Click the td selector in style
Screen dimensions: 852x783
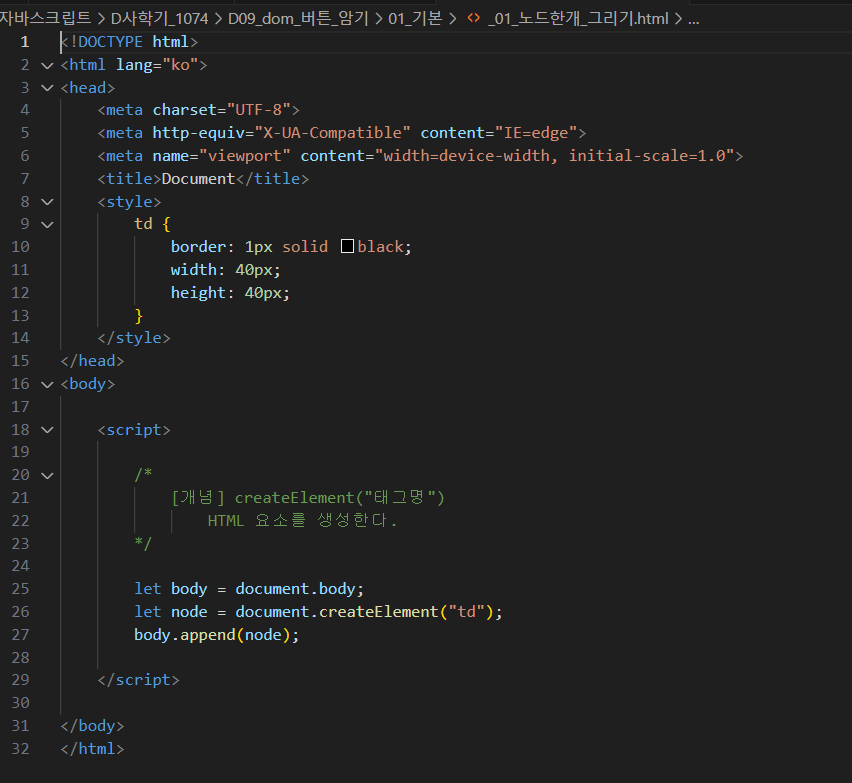143,224
